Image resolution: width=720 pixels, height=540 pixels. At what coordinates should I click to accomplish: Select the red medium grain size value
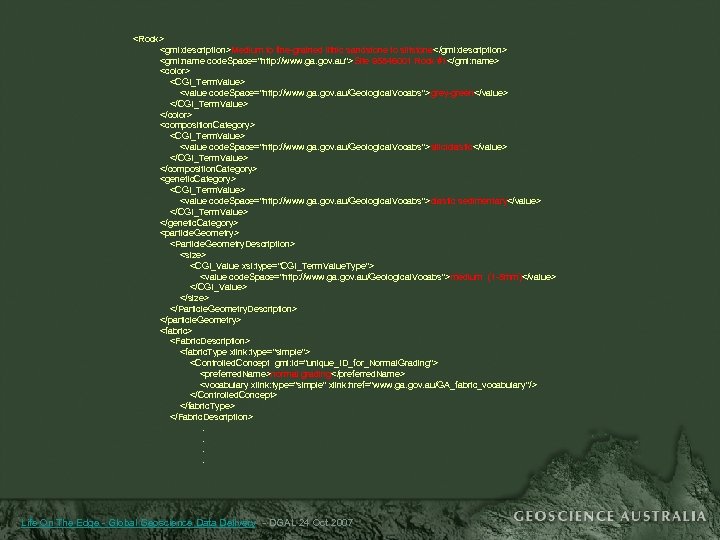pyautogui.click(x=487, y=277)
